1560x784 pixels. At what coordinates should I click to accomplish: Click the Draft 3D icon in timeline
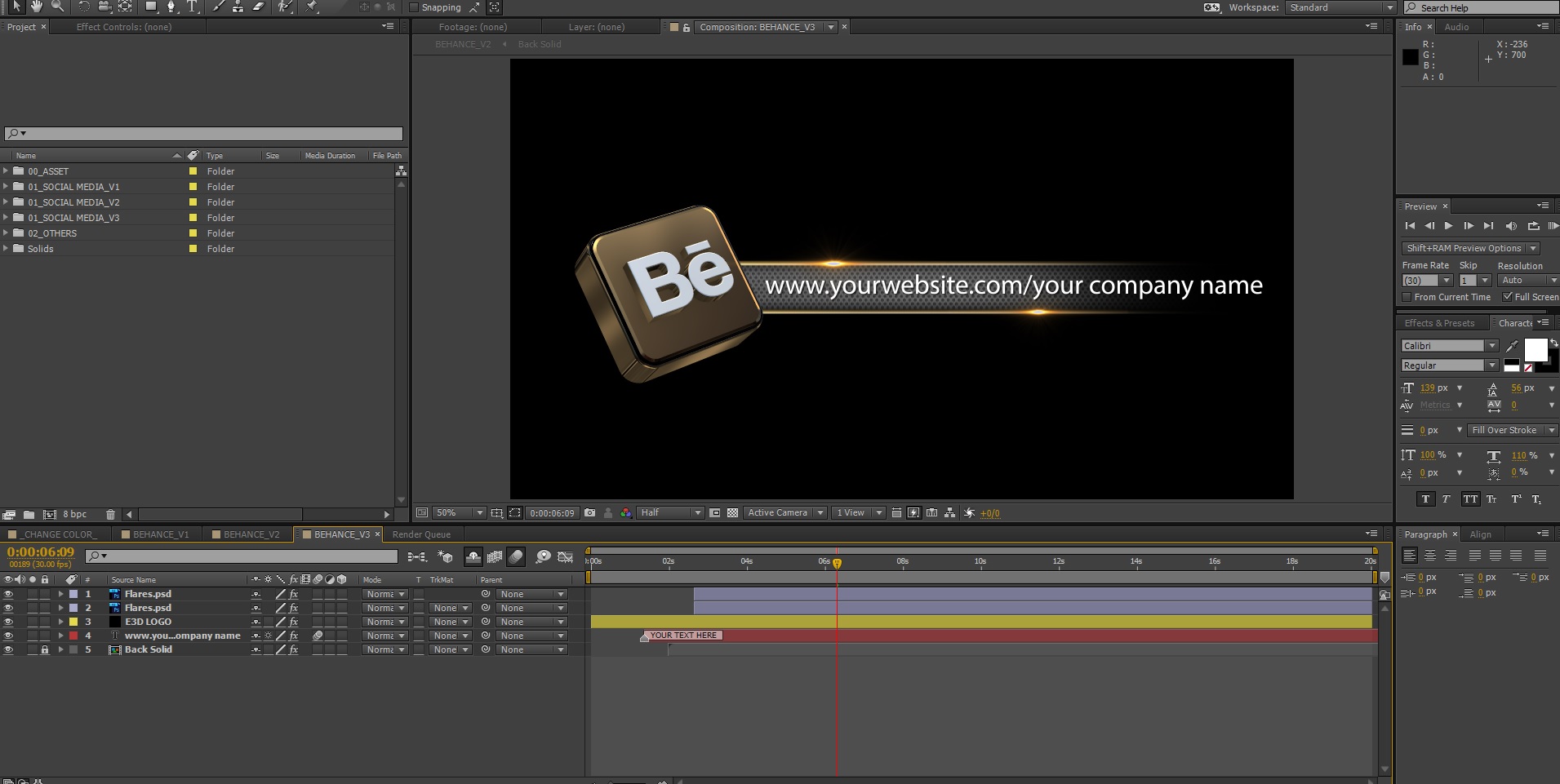445,556
